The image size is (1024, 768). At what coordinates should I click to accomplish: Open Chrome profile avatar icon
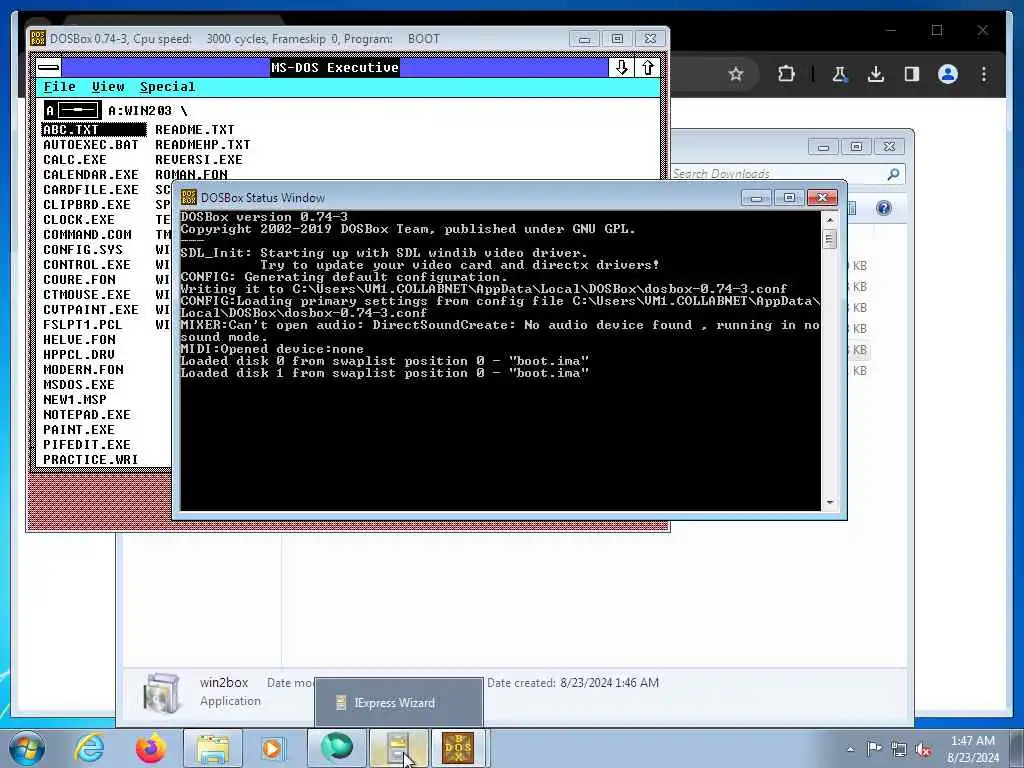point(948,74)
